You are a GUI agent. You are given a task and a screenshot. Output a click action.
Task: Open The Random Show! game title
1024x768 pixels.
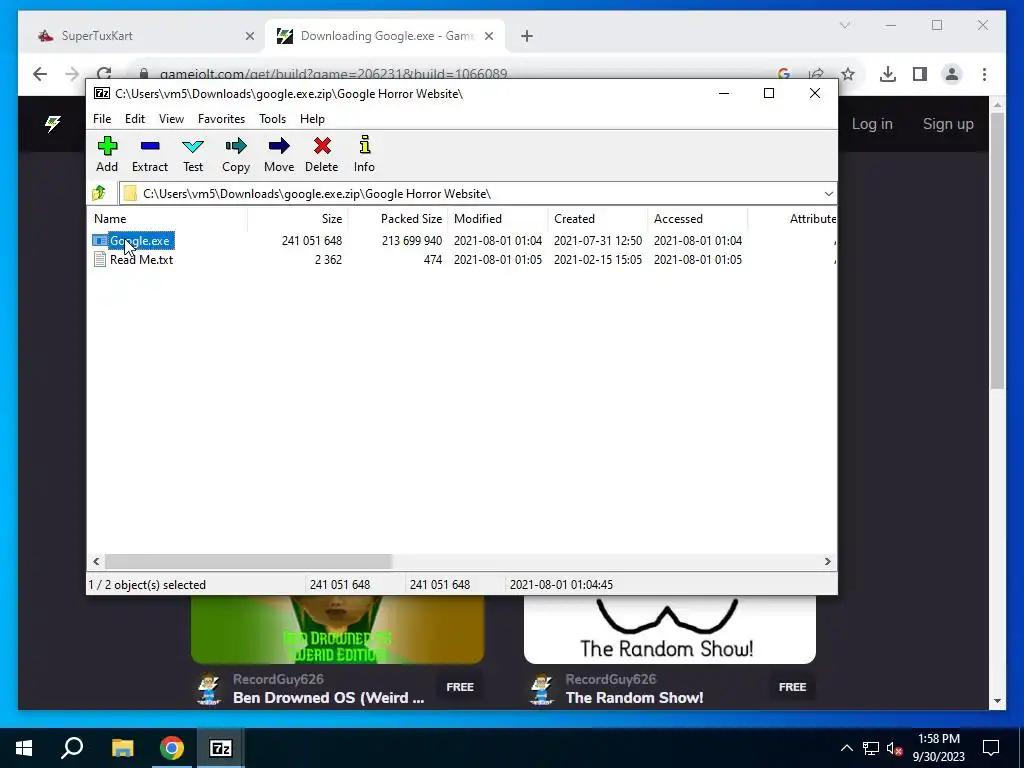(x=634, y=697)
